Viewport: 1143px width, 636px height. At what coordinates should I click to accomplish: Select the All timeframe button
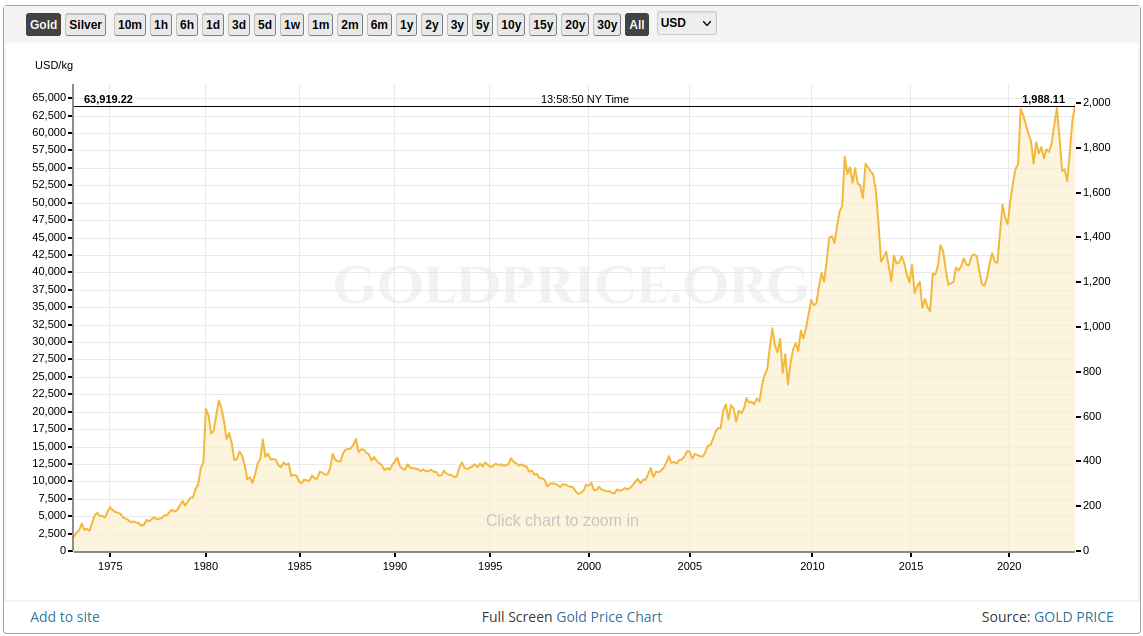pyautogui.click(x=637, y=24)
